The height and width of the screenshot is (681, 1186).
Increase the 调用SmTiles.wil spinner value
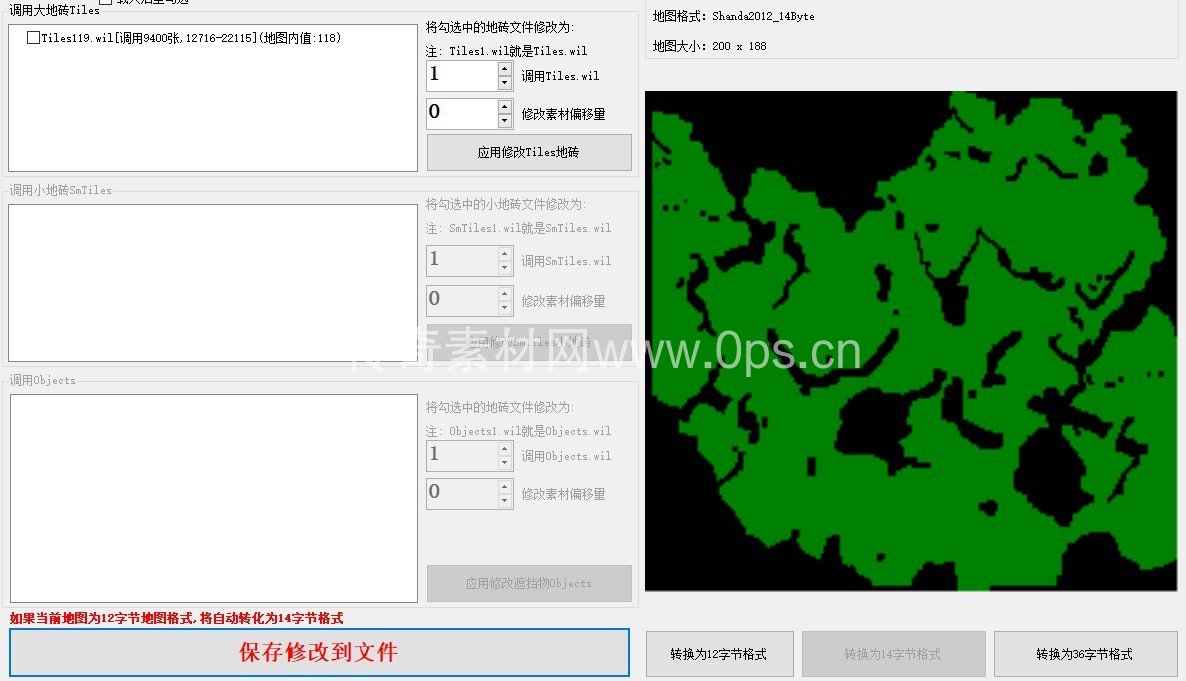tap(505, 254)
